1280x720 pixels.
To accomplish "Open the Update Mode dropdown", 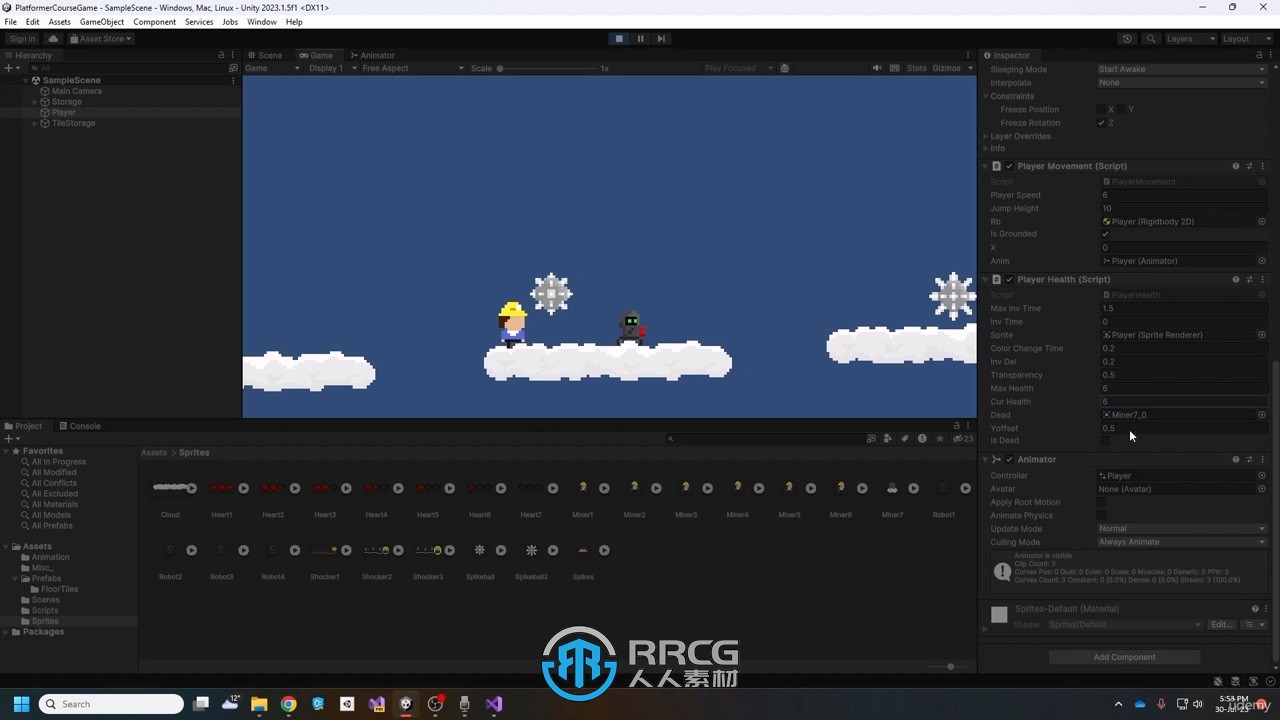I will point(1181,528).
